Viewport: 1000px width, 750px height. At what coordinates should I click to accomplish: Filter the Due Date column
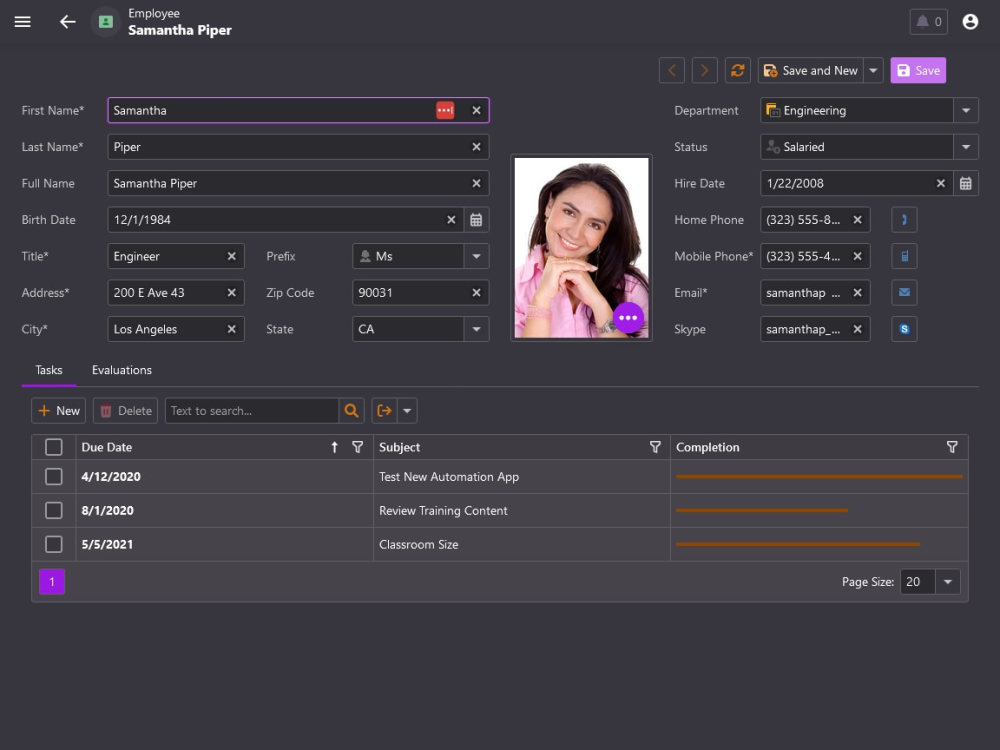click(x=357, y=447)
